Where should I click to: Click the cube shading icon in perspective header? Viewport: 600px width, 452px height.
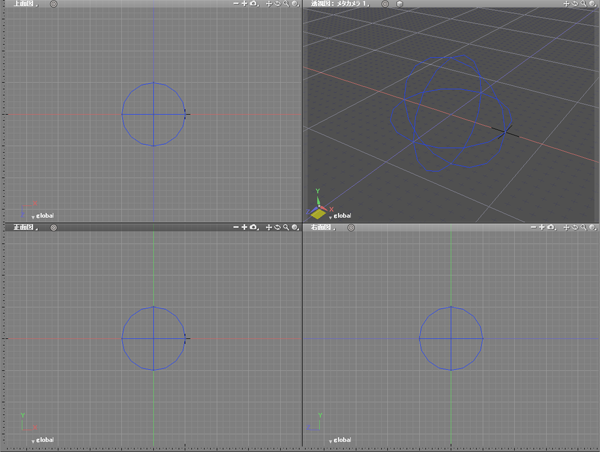[398, 4]
